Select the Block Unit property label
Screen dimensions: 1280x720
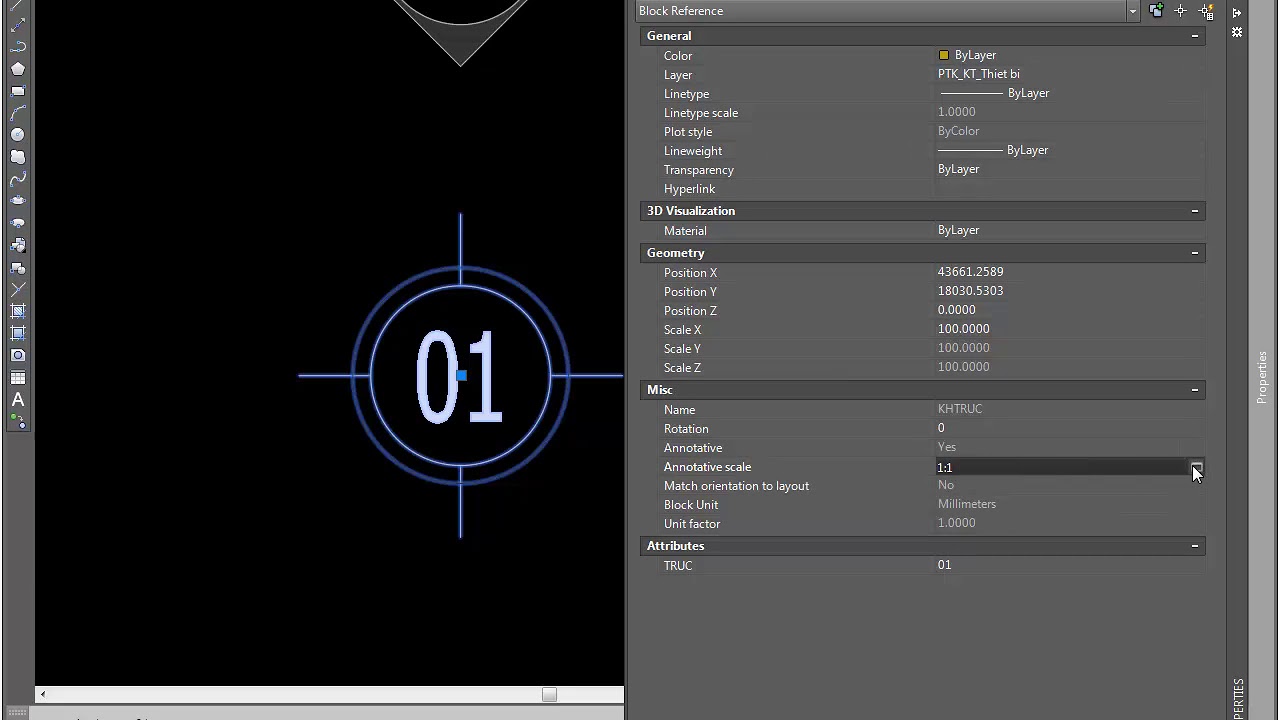point(691,505)
